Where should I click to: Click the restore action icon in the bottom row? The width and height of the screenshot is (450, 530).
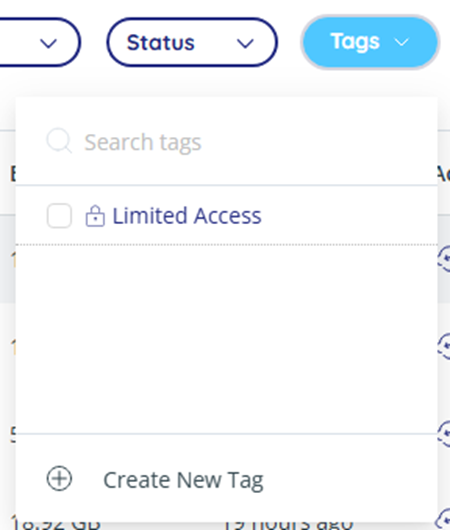[445, 519]
